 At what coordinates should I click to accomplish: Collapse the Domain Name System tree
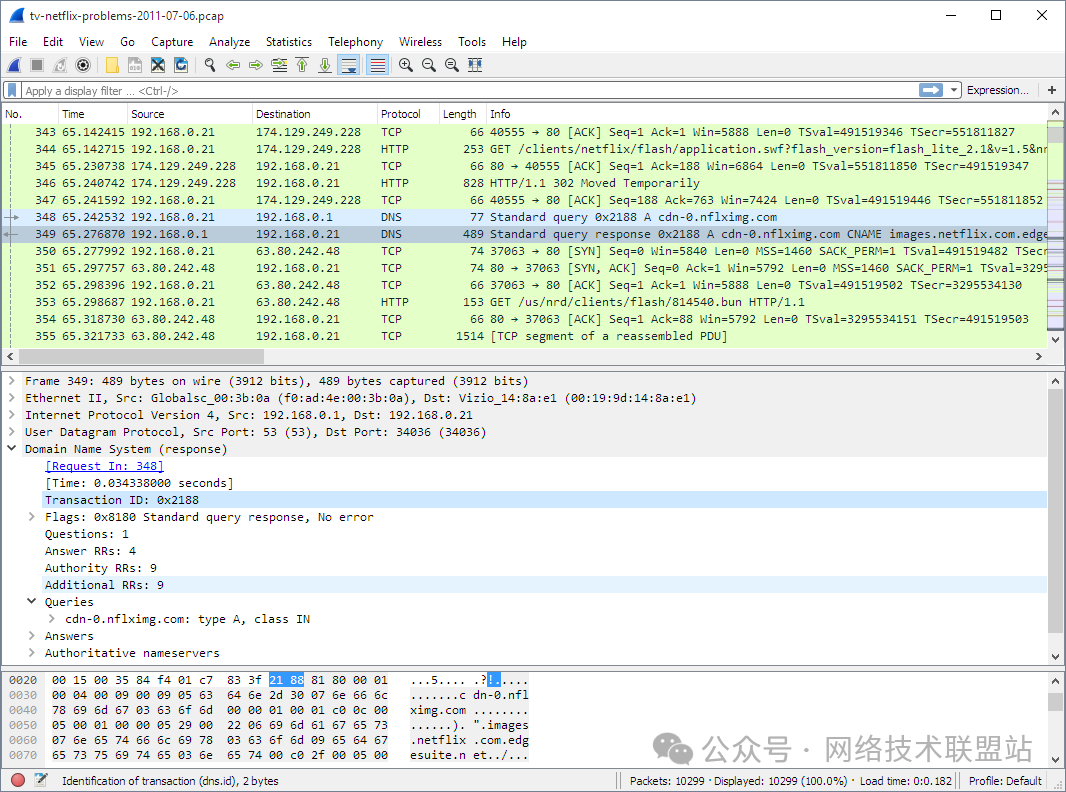click(12, 449)
